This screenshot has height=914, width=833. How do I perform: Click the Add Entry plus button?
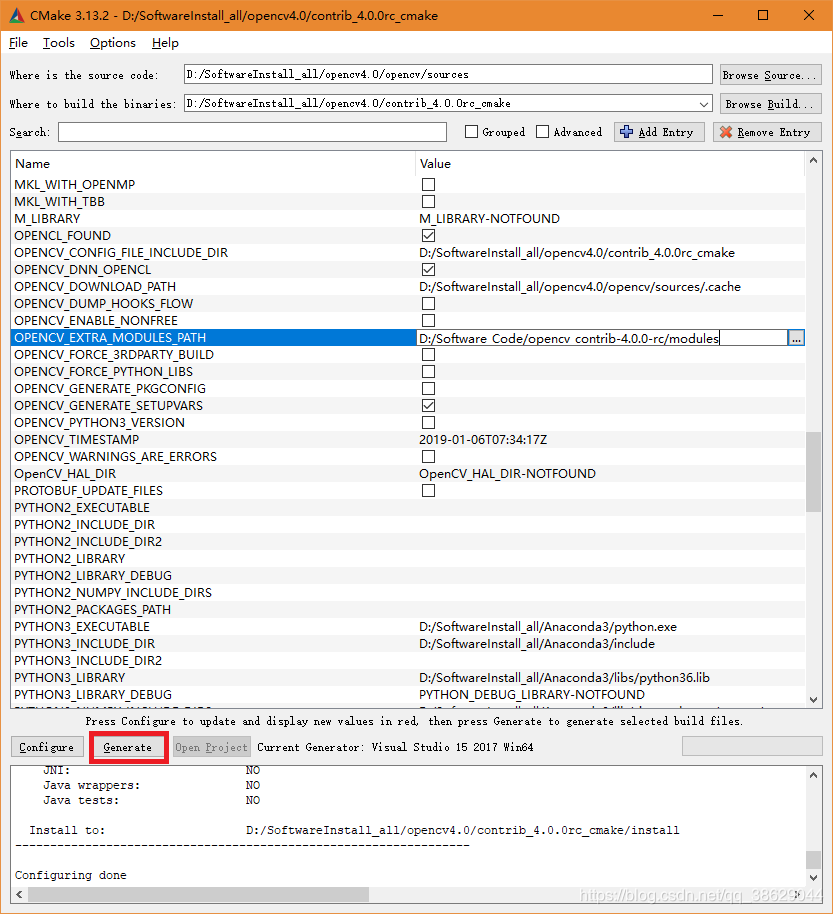pos(659,132)
